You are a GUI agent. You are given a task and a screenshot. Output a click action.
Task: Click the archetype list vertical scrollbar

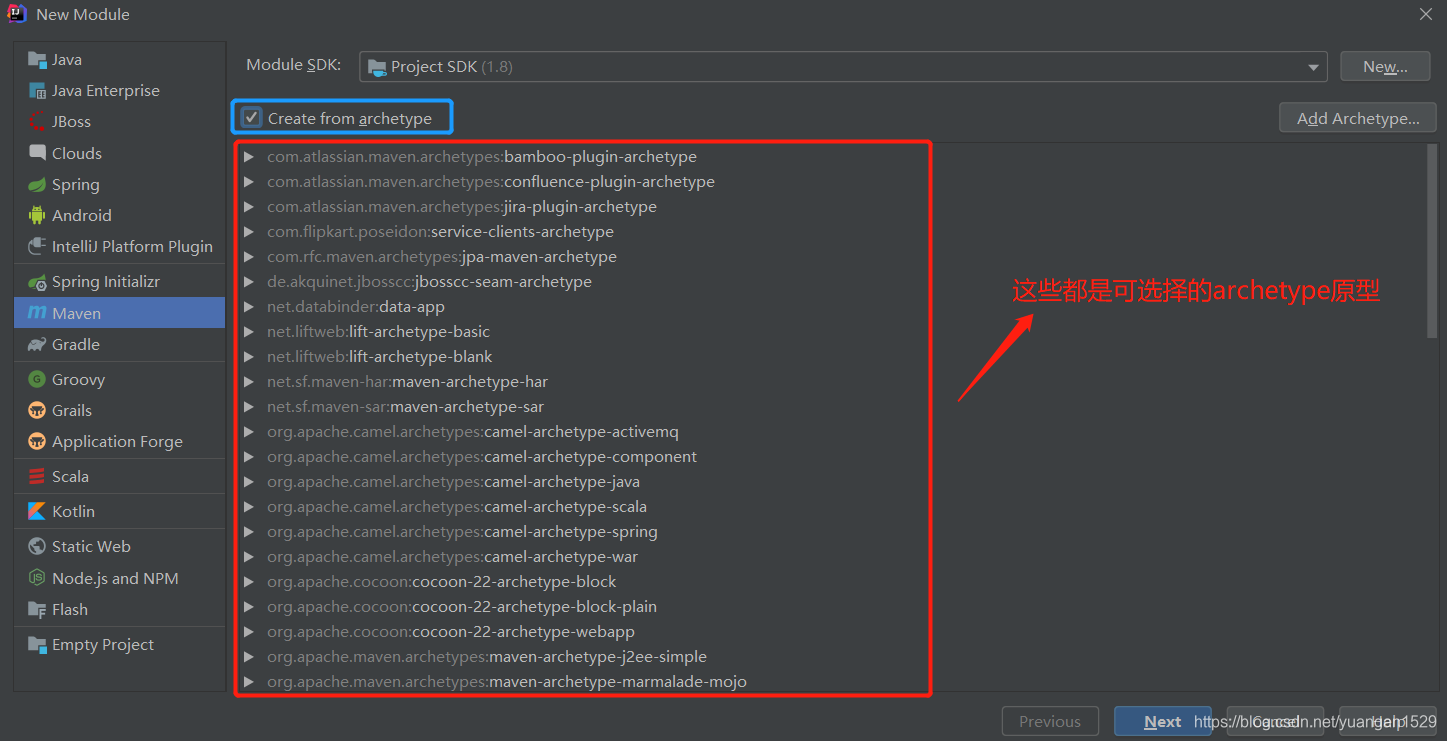[x=1432, y=240]
